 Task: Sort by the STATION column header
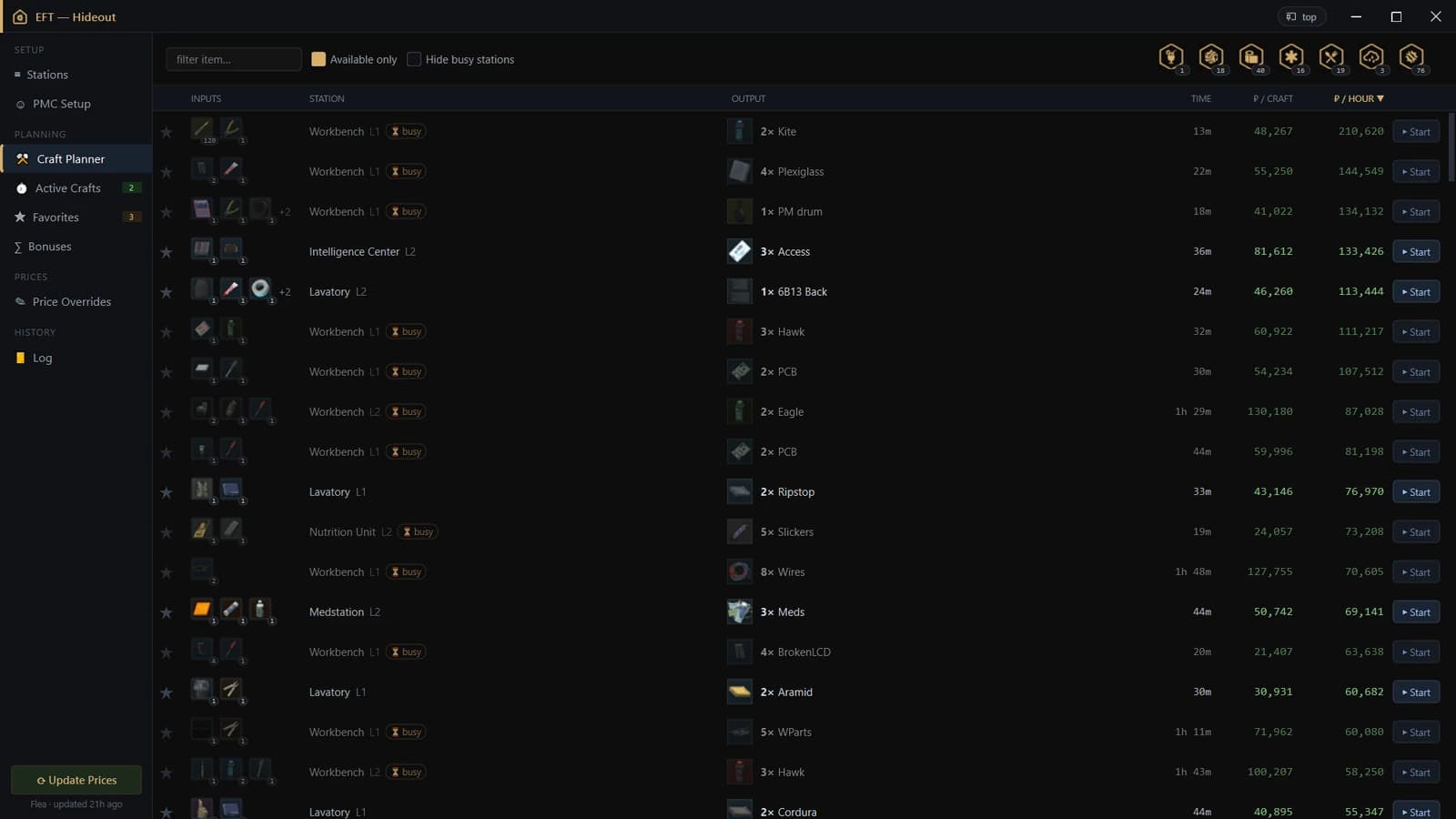(327, 98)
